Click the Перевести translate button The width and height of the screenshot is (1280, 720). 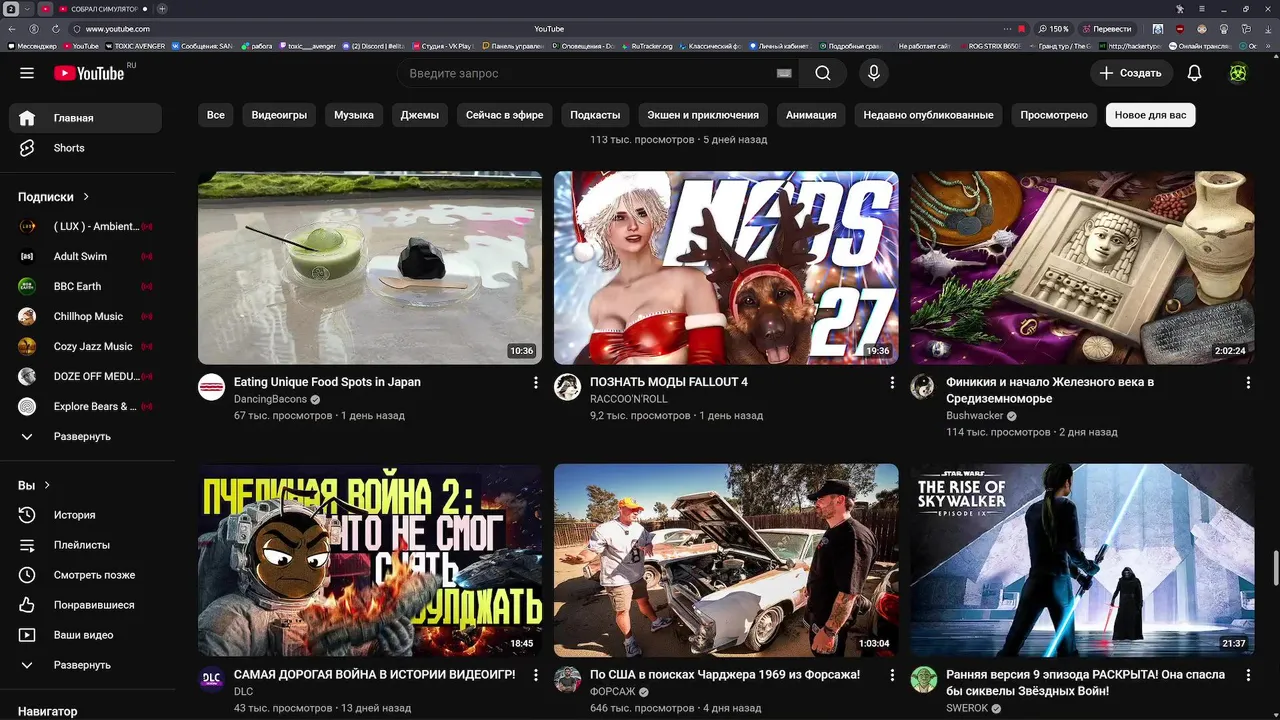[1108, 29]
